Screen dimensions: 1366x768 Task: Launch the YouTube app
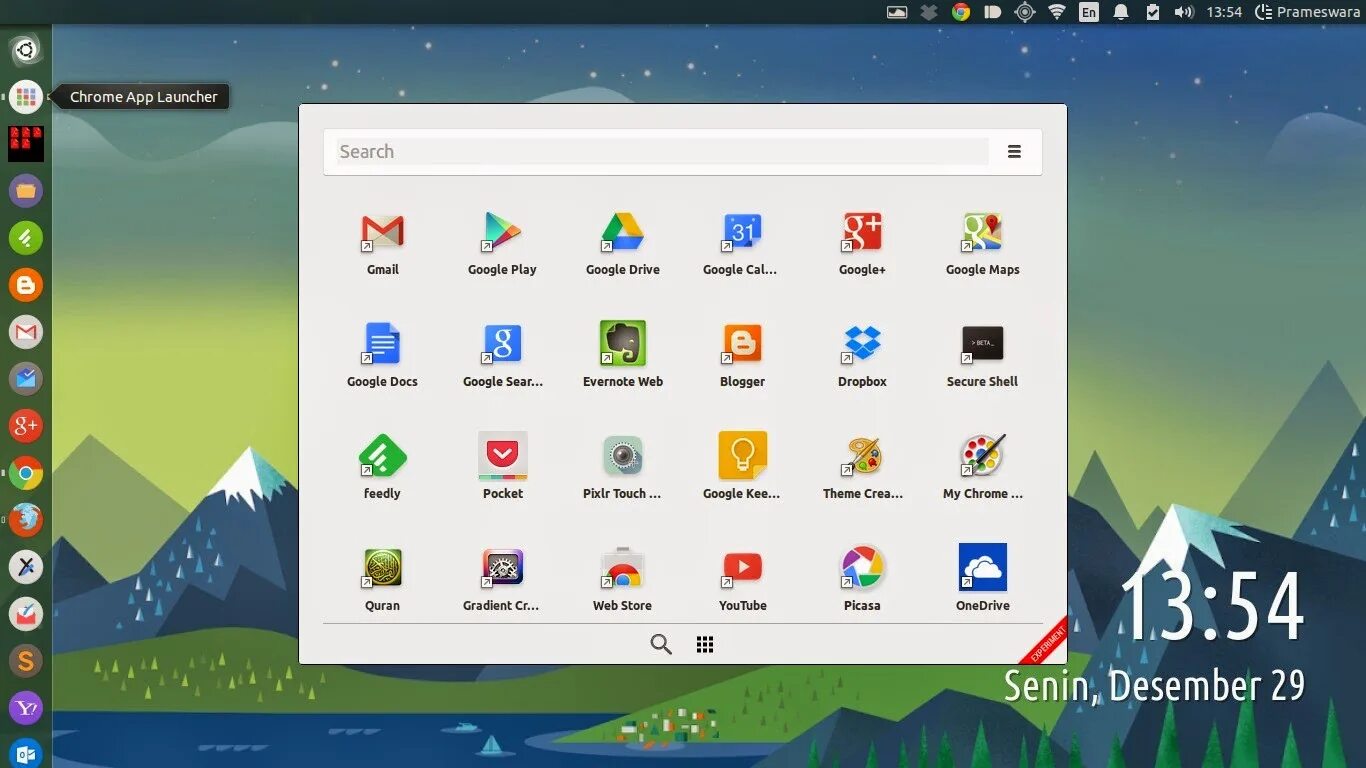(x=742, y=569)
